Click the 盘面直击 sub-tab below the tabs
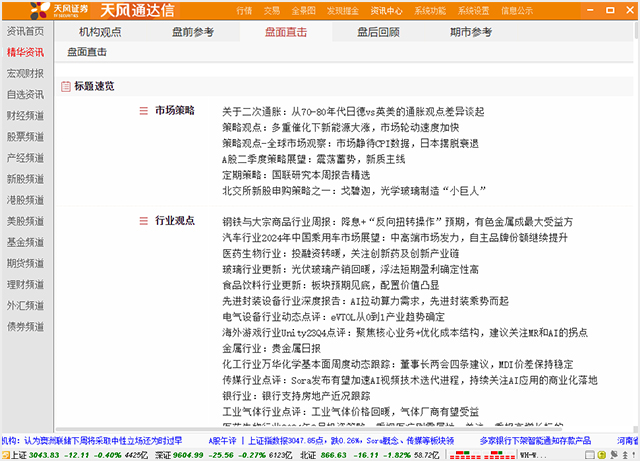This screenshot has height=461, width=640. (87, 52)
